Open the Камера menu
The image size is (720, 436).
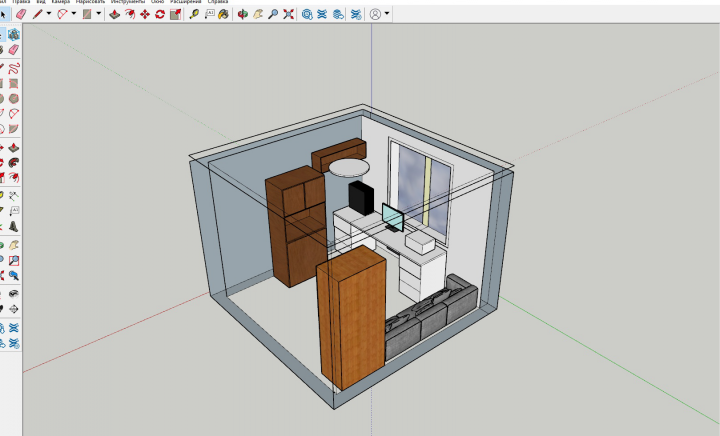[x=61, y=2]
